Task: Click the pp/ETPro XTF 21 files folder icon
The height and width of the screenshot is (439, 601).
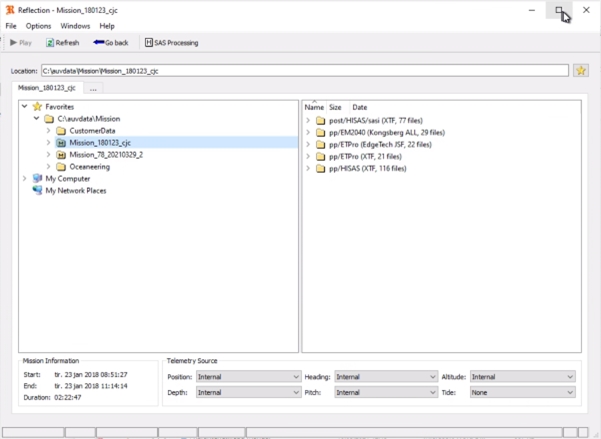Action: (x=320, y=157)
